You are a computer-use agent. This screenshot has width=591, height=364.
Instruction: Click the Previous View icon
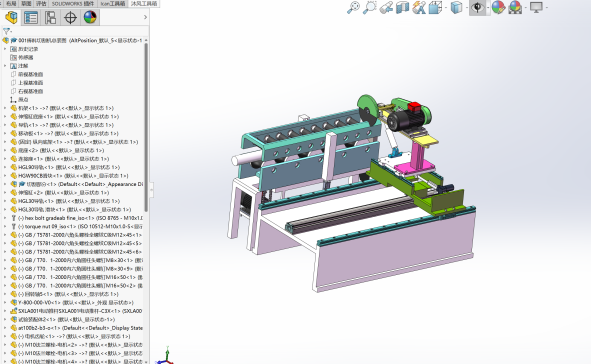pos(386,8)
